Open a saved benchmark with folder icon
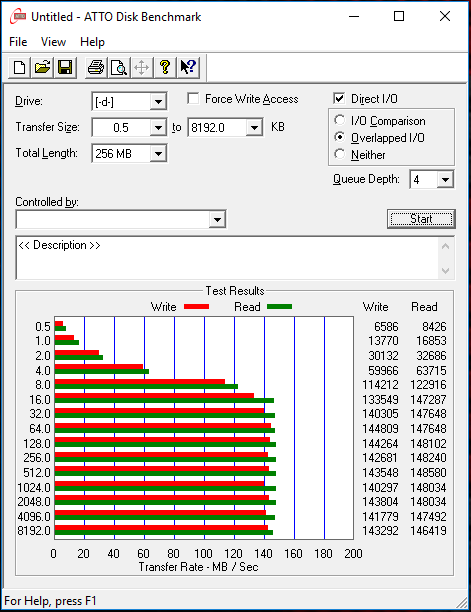Image resolution: width=471 pixels, height=612 pixels. [x=42, y=68]
